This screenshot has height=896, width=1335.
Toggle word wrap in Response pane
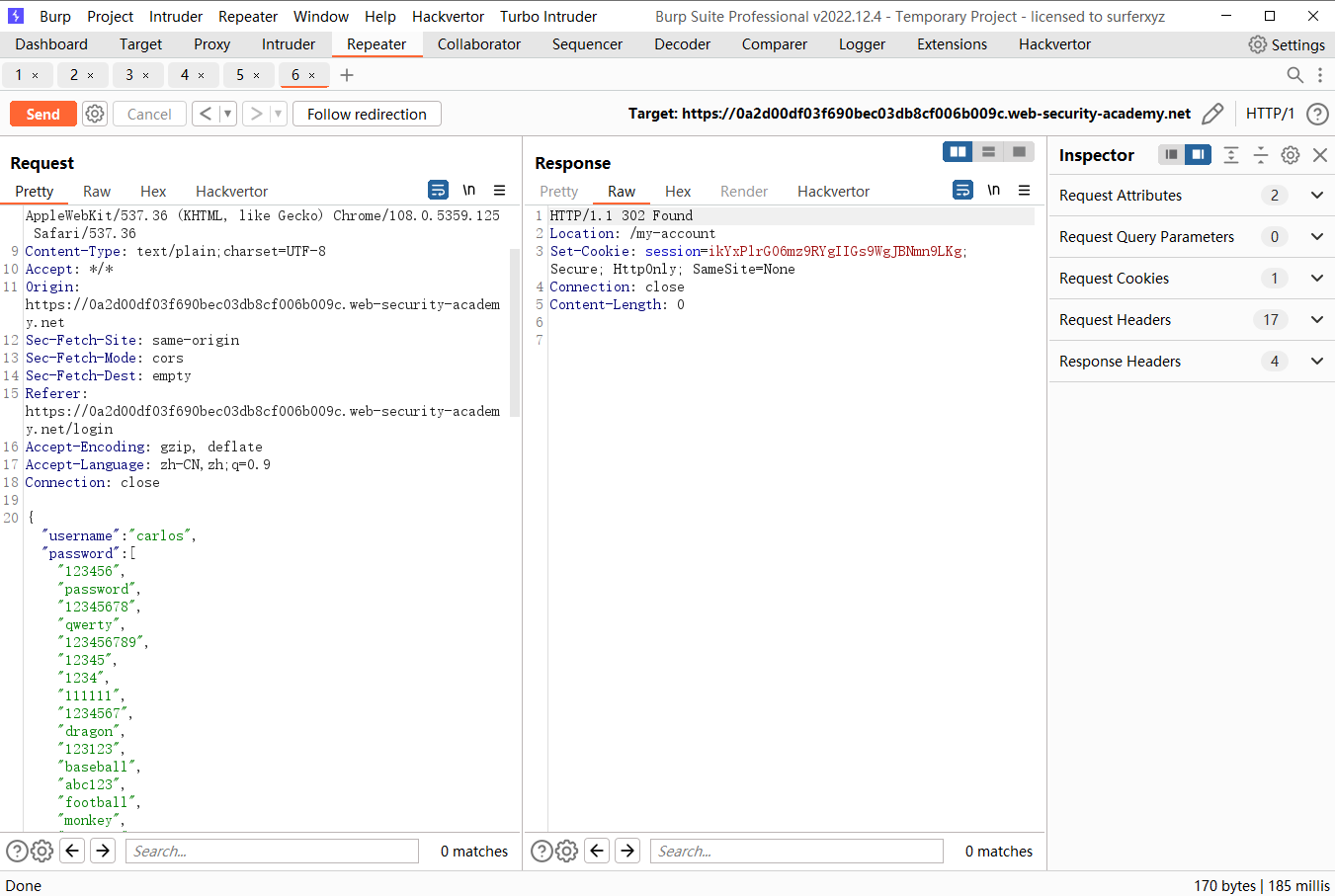pyautogui.click(x=962, y=190)
